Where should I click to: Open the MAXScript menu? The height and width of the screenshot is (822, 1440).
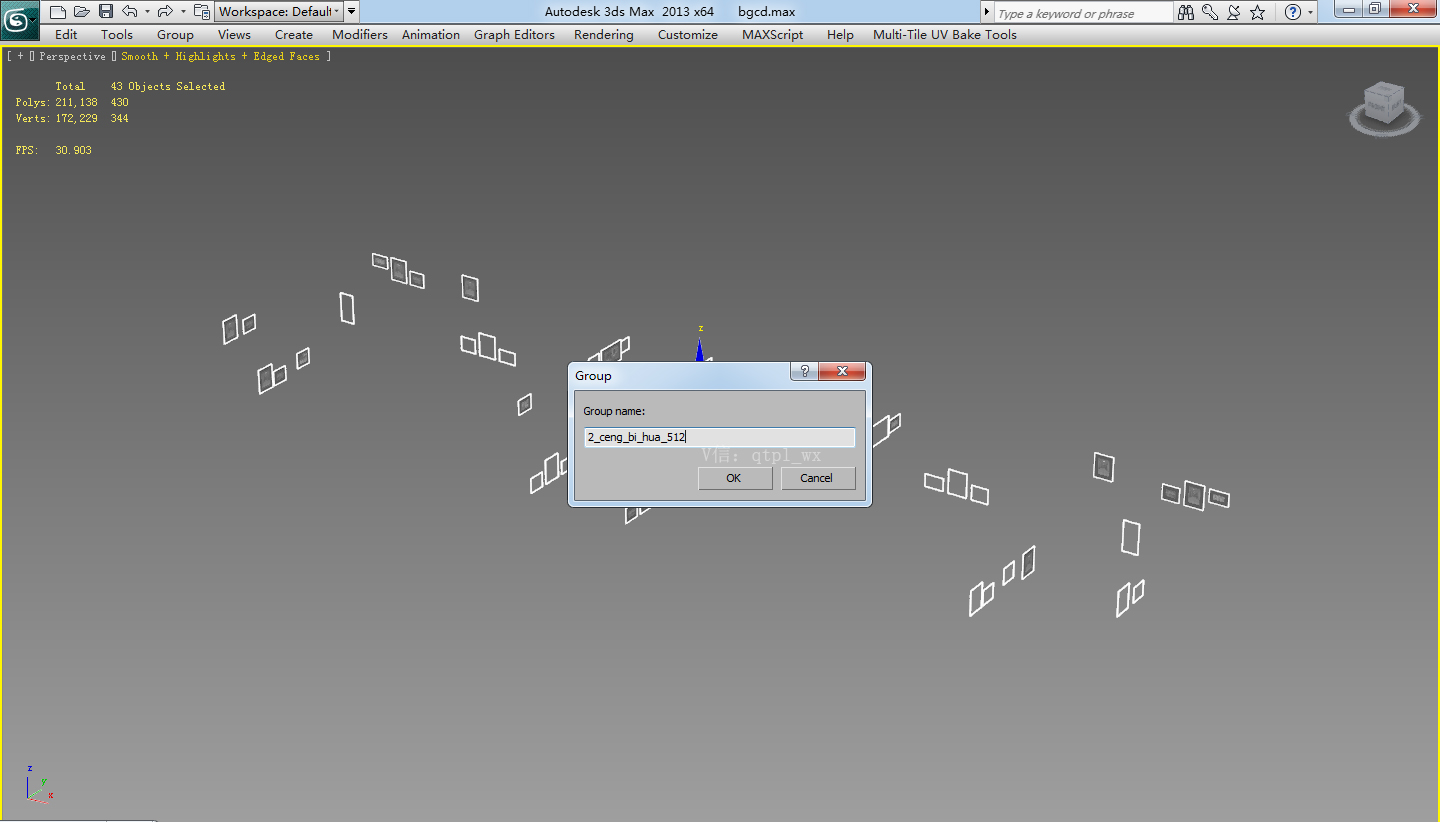[773, 35]
